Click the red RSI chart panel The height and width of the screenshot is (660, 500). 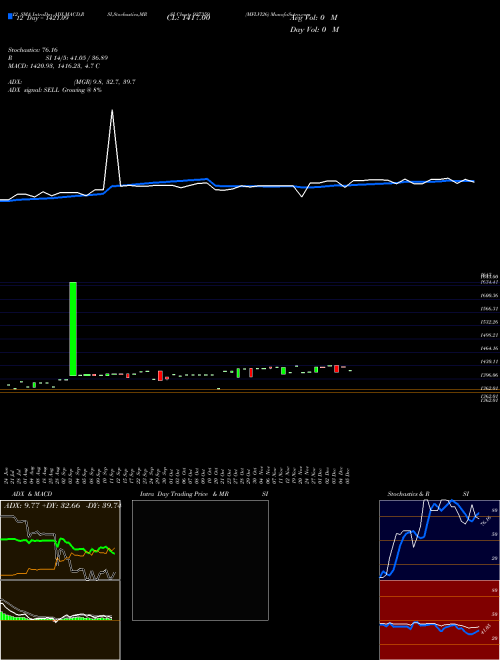click(439, 620)
